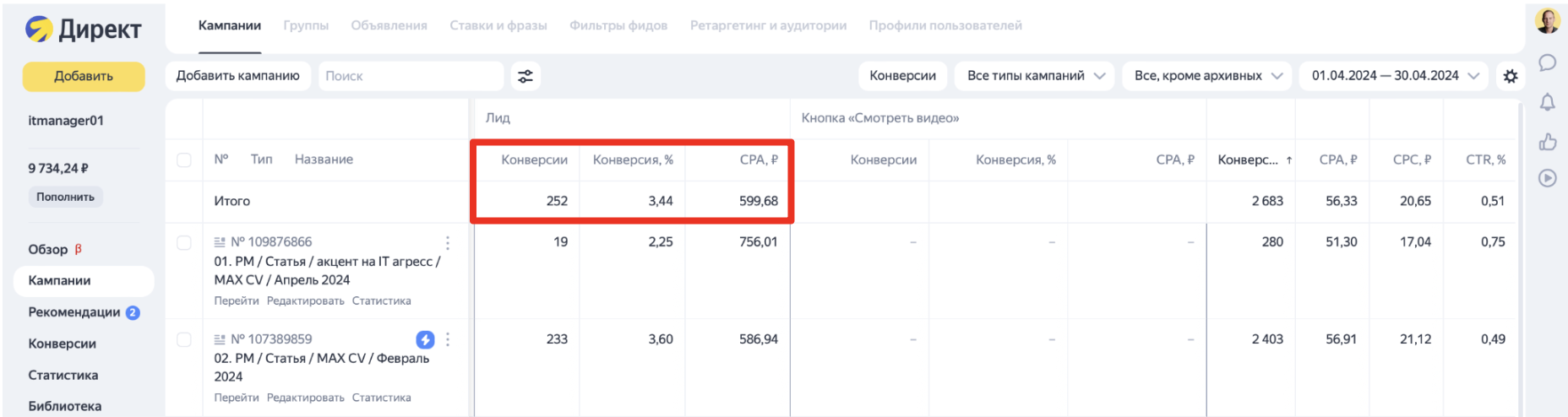This screenshot has width=1568, height=417.
Task: Open three-dot menu for campaign 109876866
Action: click(448, 243)
